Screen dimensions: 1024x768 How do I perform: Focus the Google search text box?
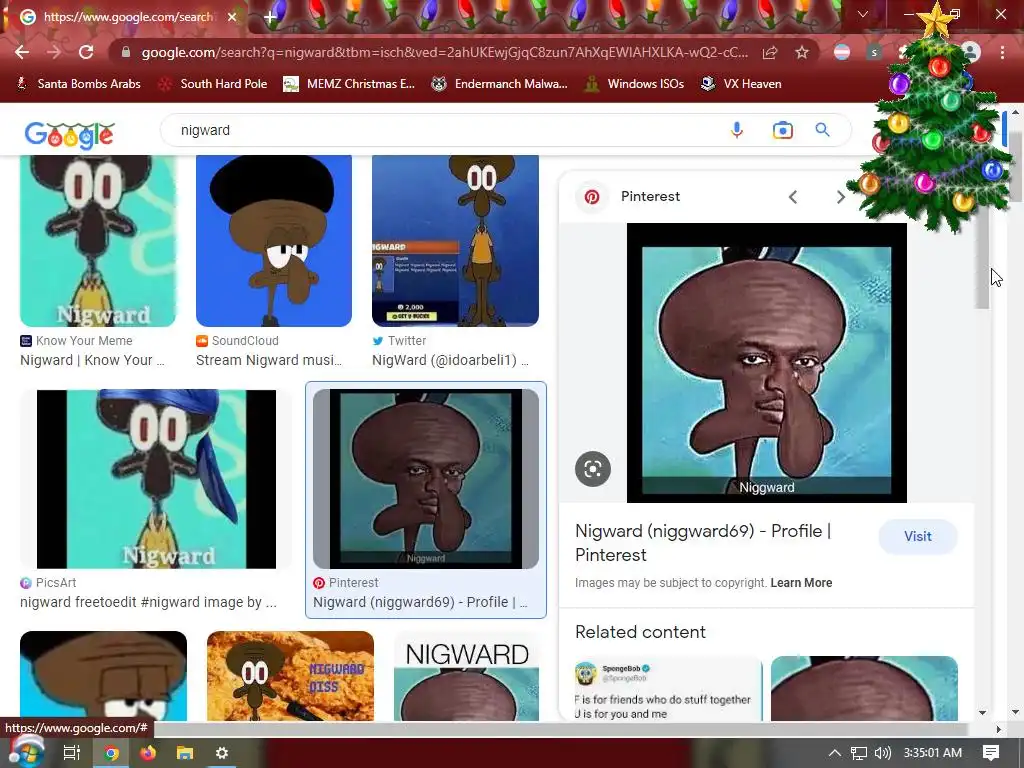tap(444, 130)
